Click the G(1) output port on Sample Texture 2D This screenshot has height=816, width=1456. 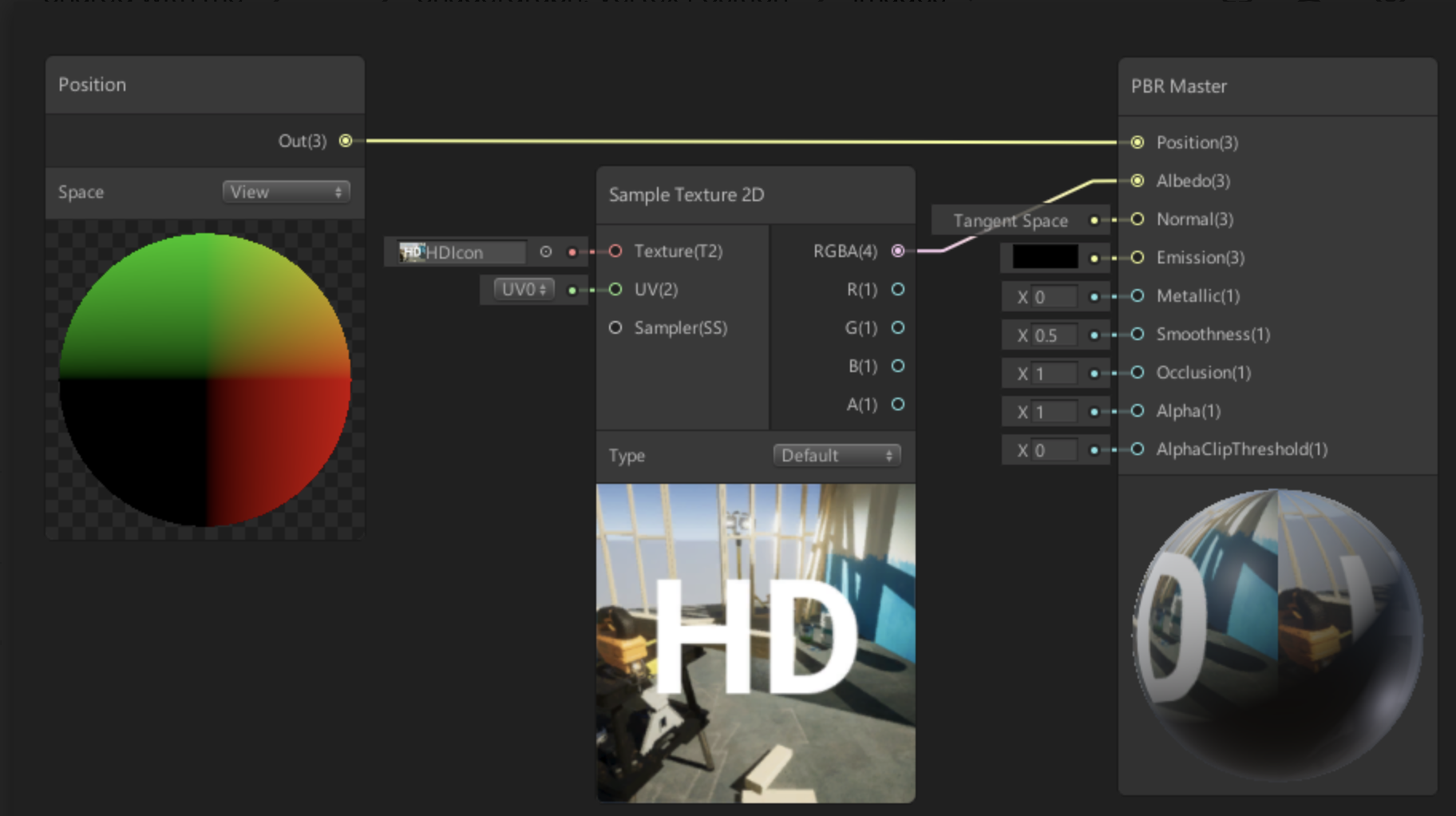point(898,327)
